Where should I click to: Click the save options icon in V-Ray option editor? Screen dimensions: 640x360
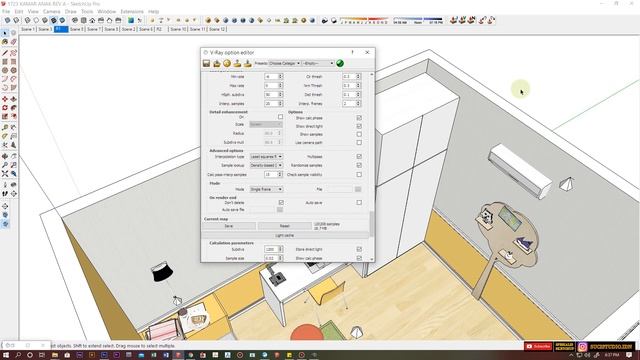point(207,63)
